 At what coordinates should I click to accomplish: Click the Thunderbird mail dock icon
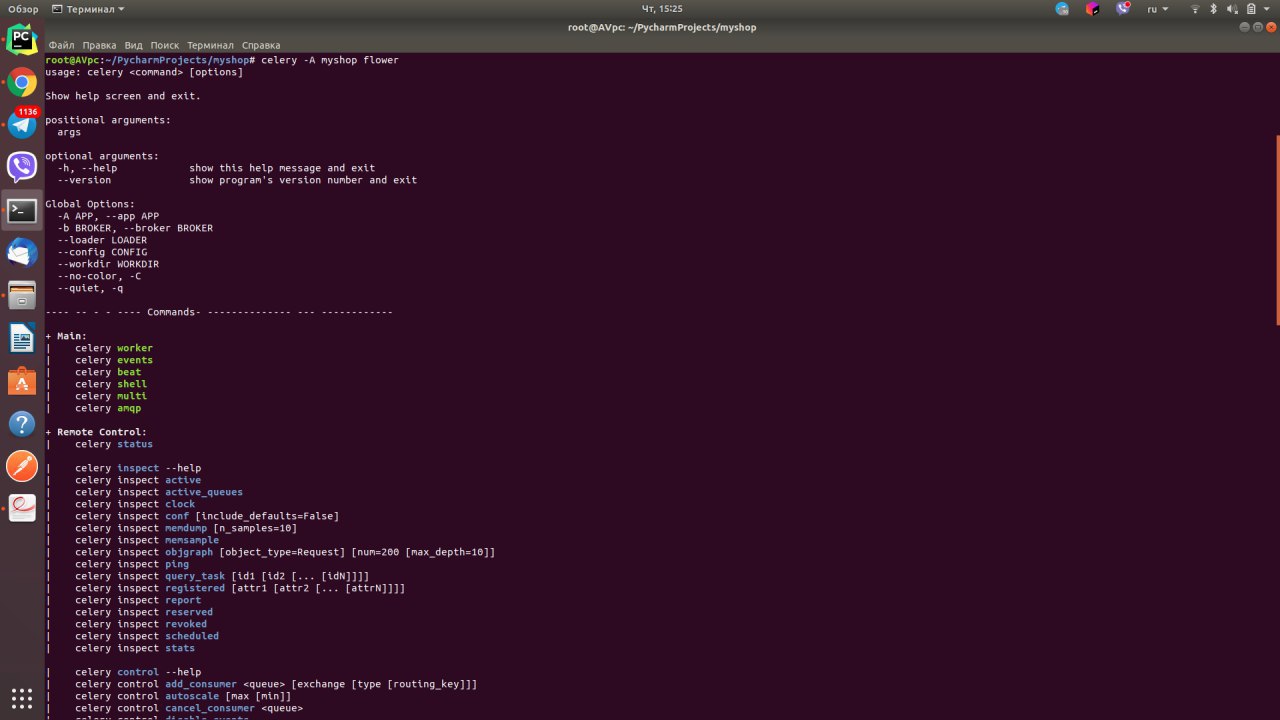(22, 253)
